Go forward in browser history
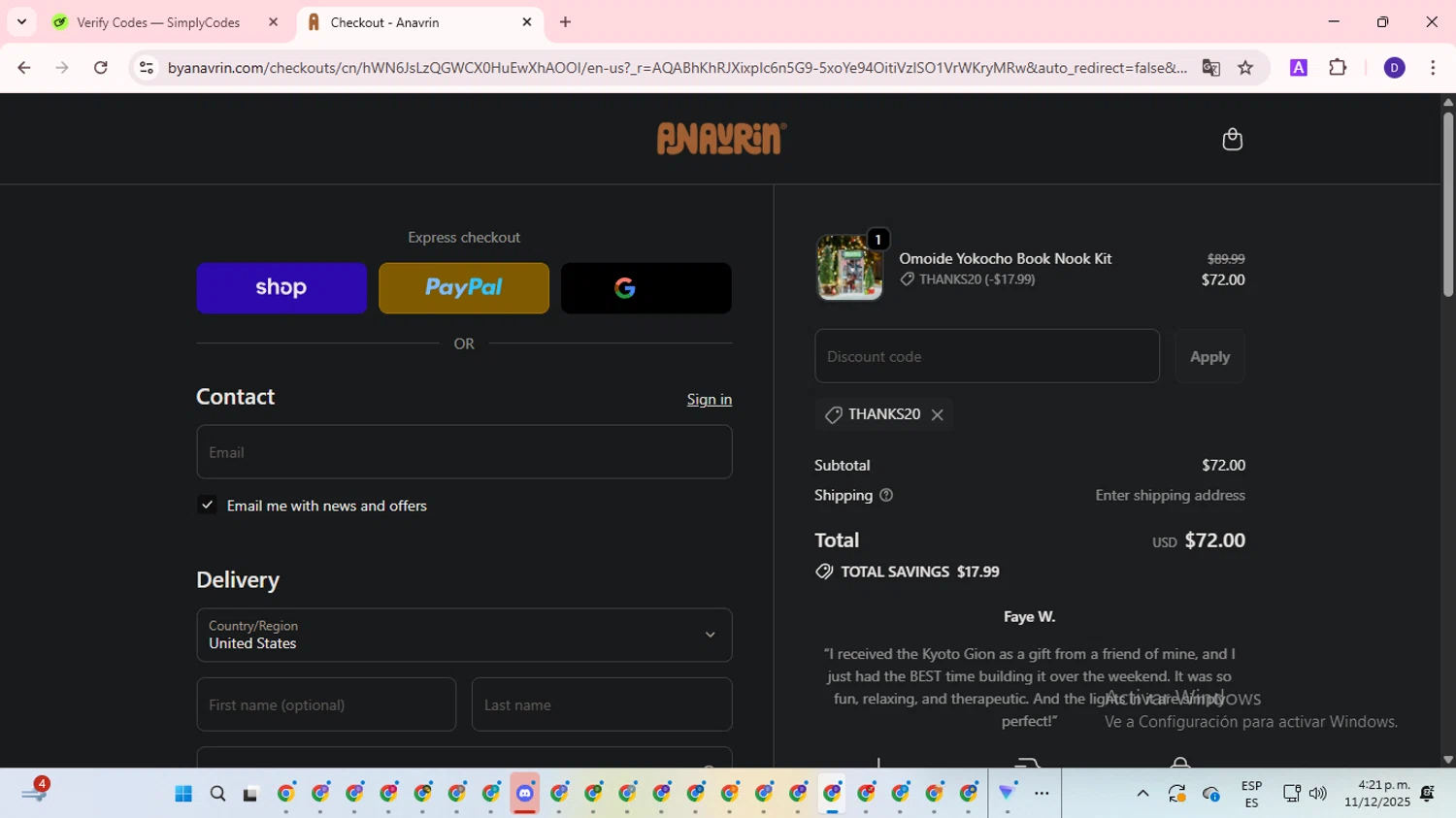The width and height of the screenshot is (1456, 818). click(62, 68)
